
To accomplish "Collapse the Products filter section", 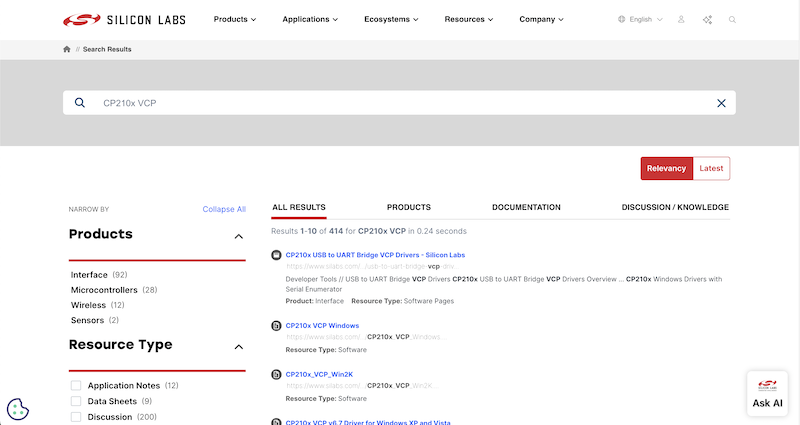I will click(238, 236).
